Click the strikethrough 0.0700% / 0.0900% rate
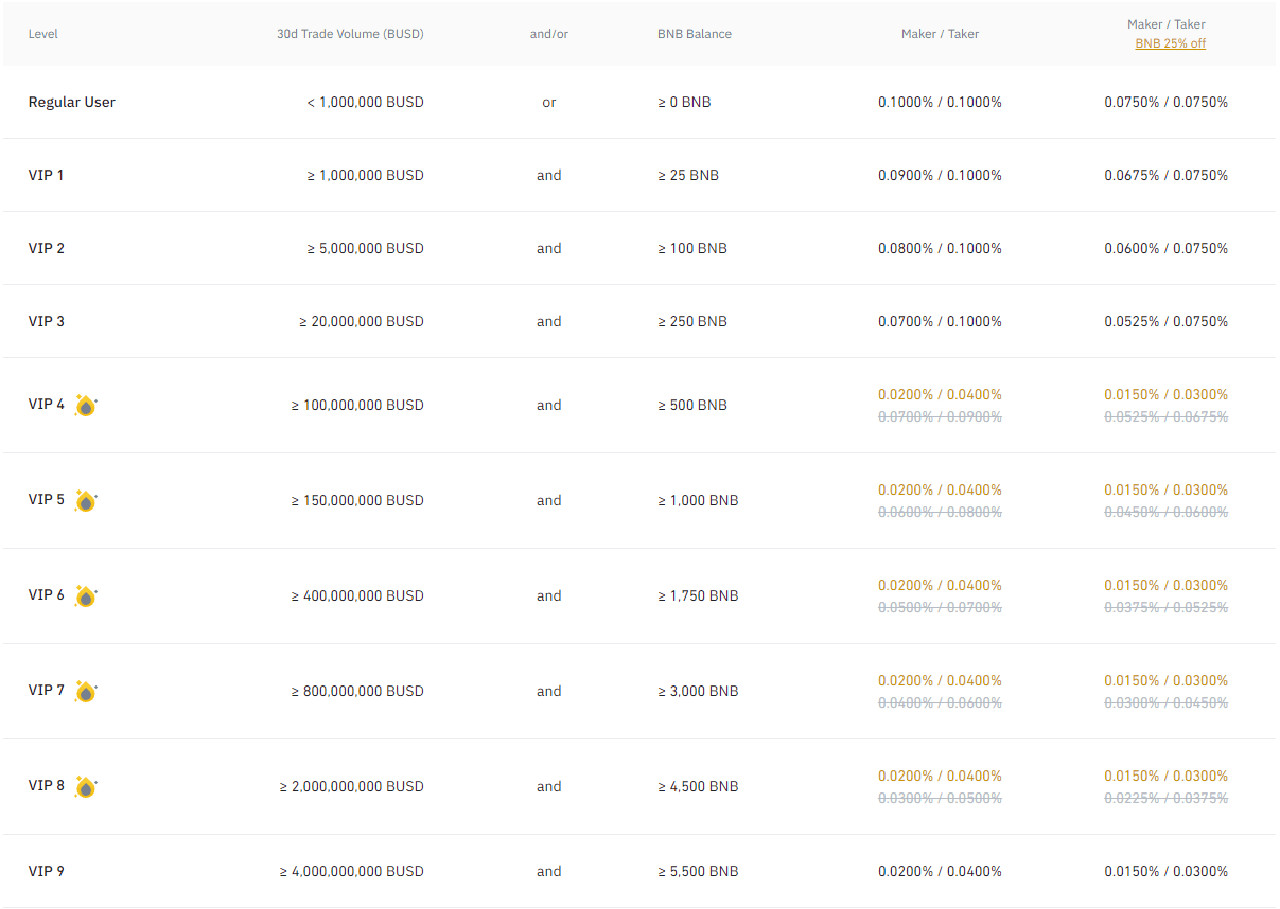The image size is (1280, 909). [940, 416]
